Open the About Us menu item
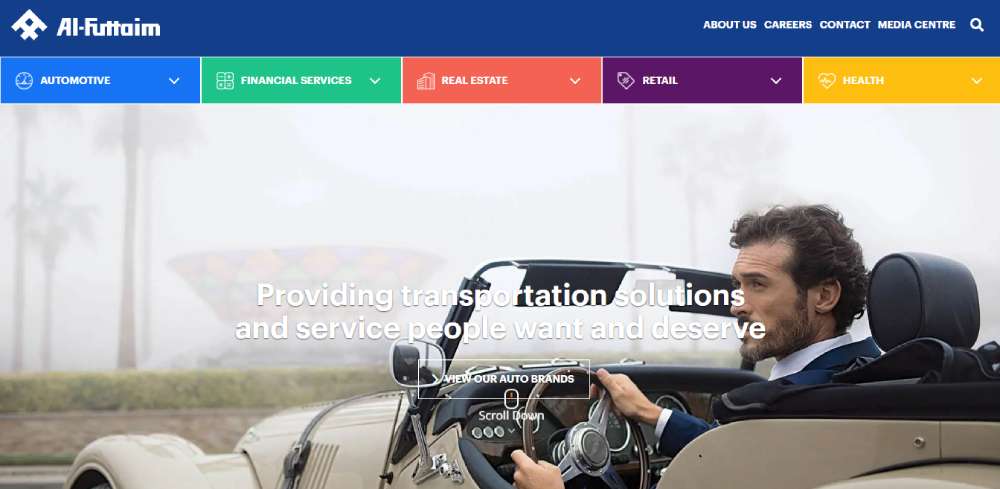The image size is (1000, 489). [730, 25]
